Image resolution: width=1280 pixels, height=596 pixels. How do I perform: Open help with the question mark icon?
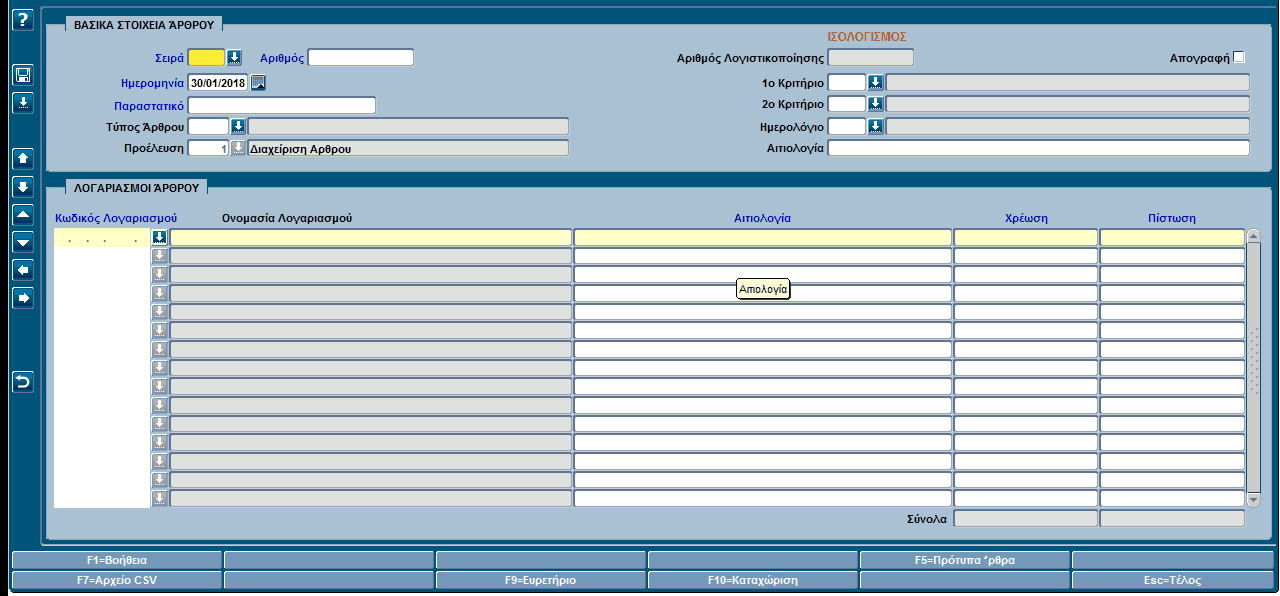23,19
